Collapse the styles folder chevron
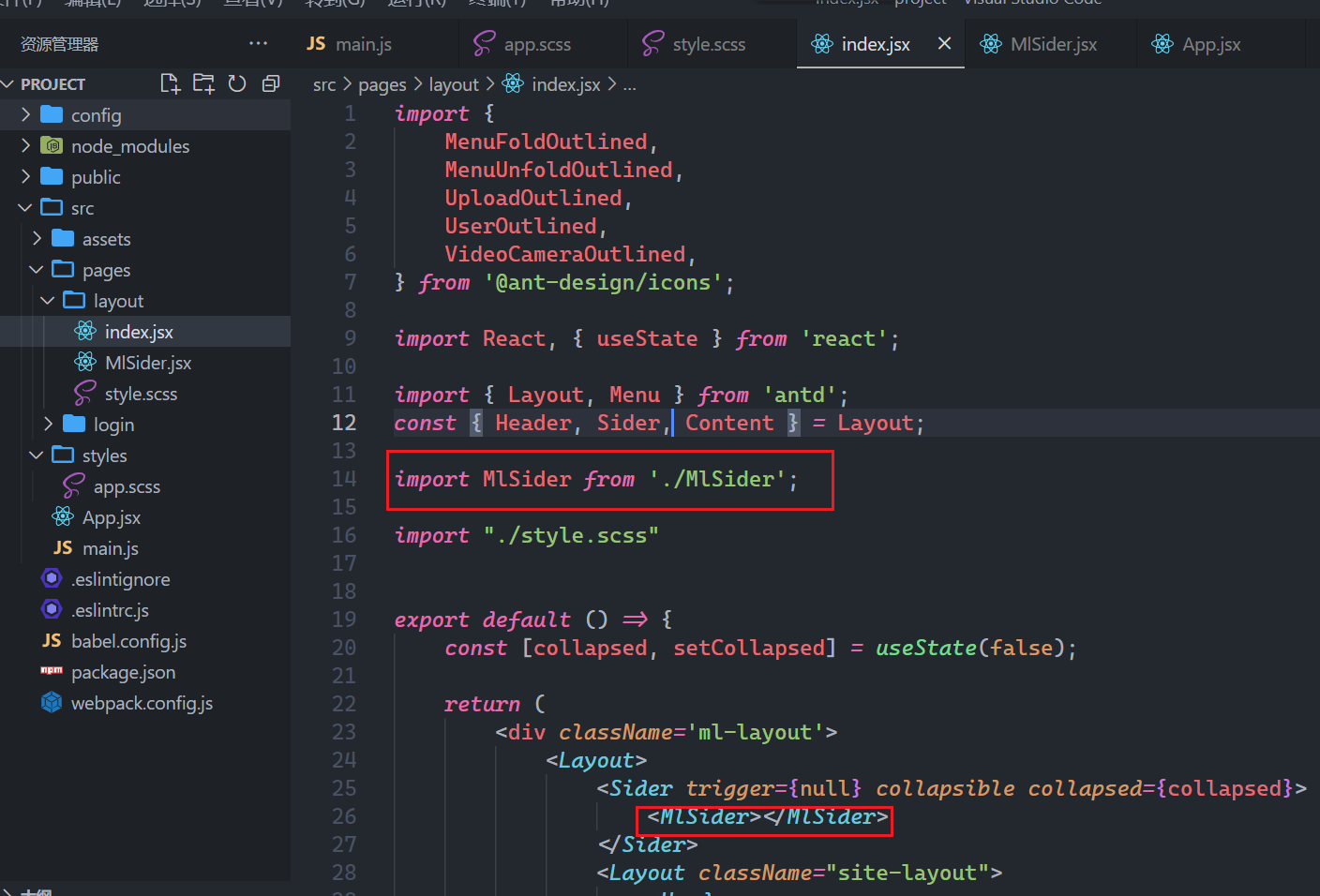Image resolution: width=1320 pixels, height=896 pixels. coord(37,455)
